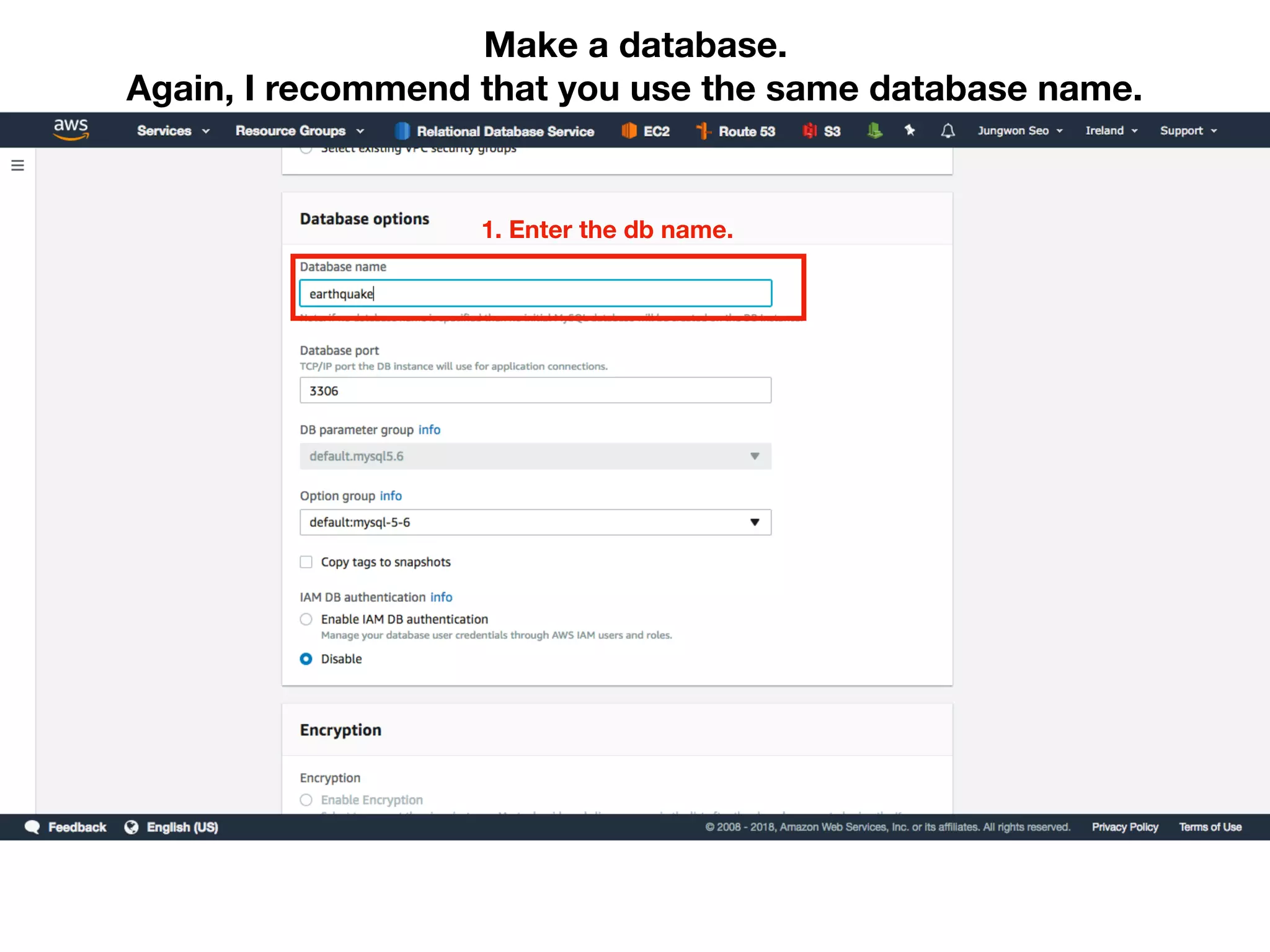Click the Database name input field

pyautogui.click(x=536, y=293)
